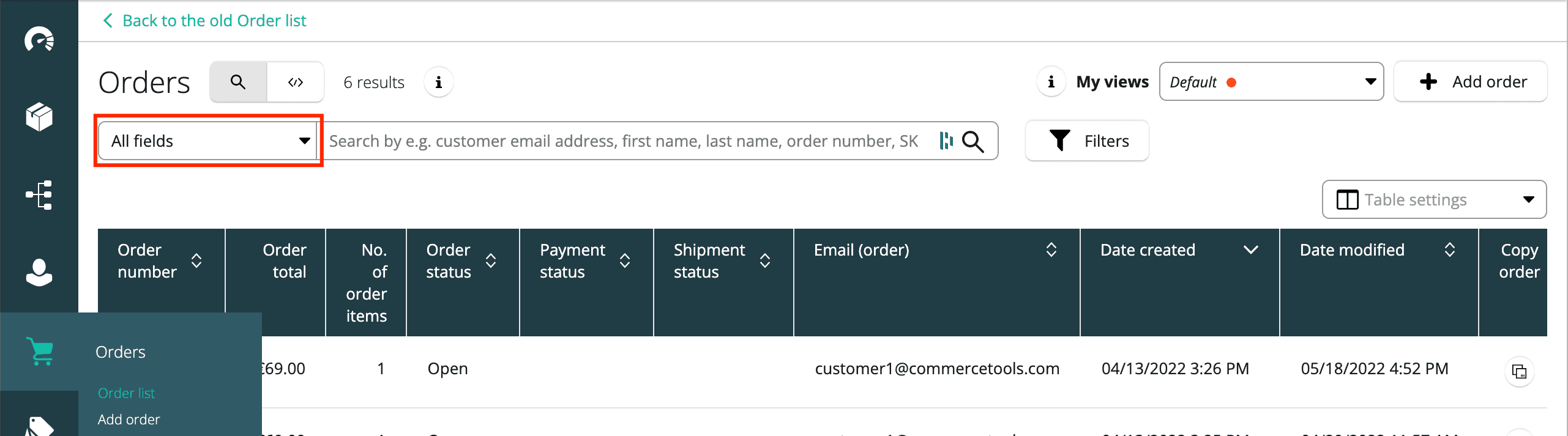The image size is (1568, 436).
Task: Click into the order search text field
Action: [x=624, y=141]
